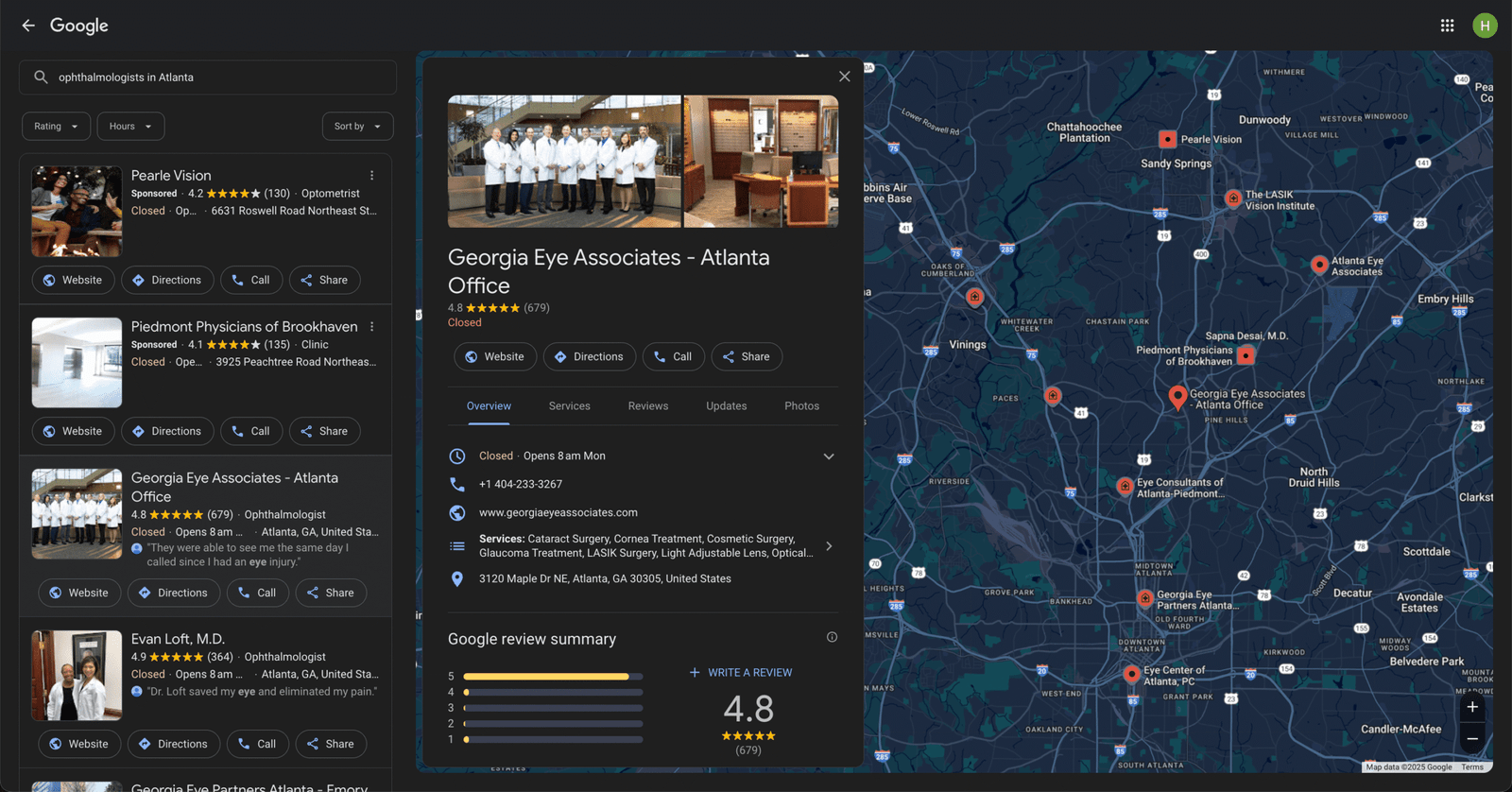Expand opening hours chevron
Viewport: 1512px width, 792px height.
click(x=829, y=456)
